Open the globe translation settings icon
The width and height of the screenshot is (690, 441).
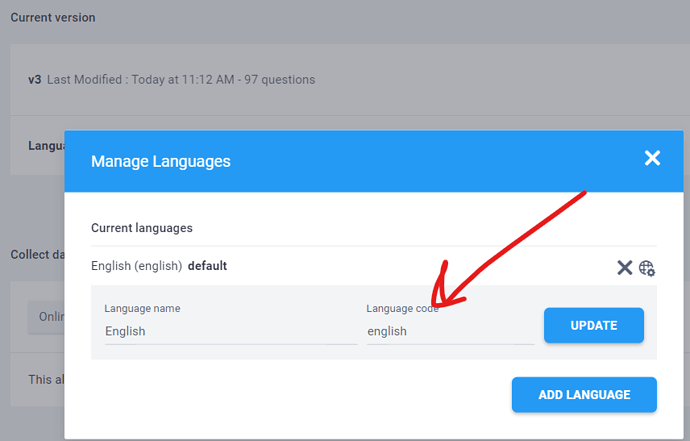(647, 268)
